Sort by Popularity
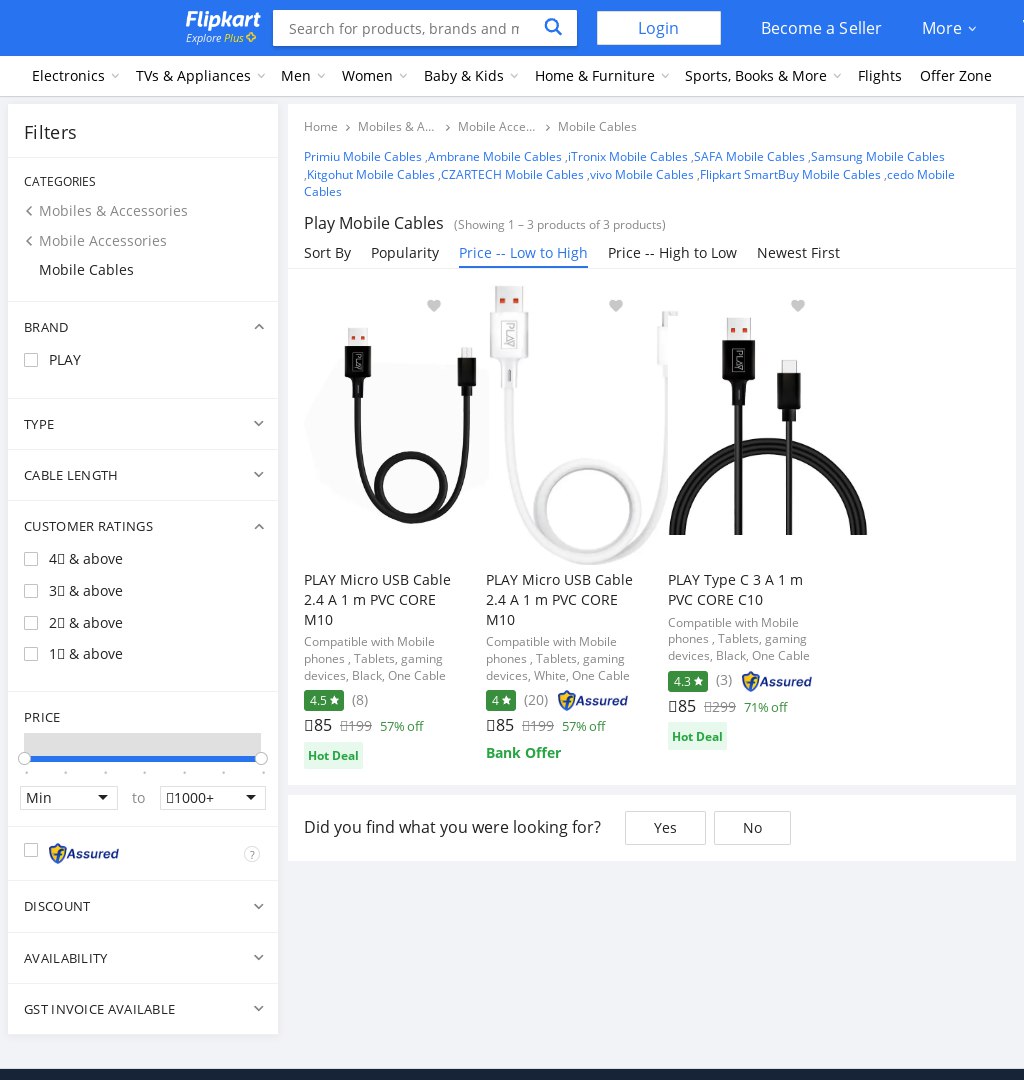1024x1080 pixels. pyautogui.click(x=405, y=253)
